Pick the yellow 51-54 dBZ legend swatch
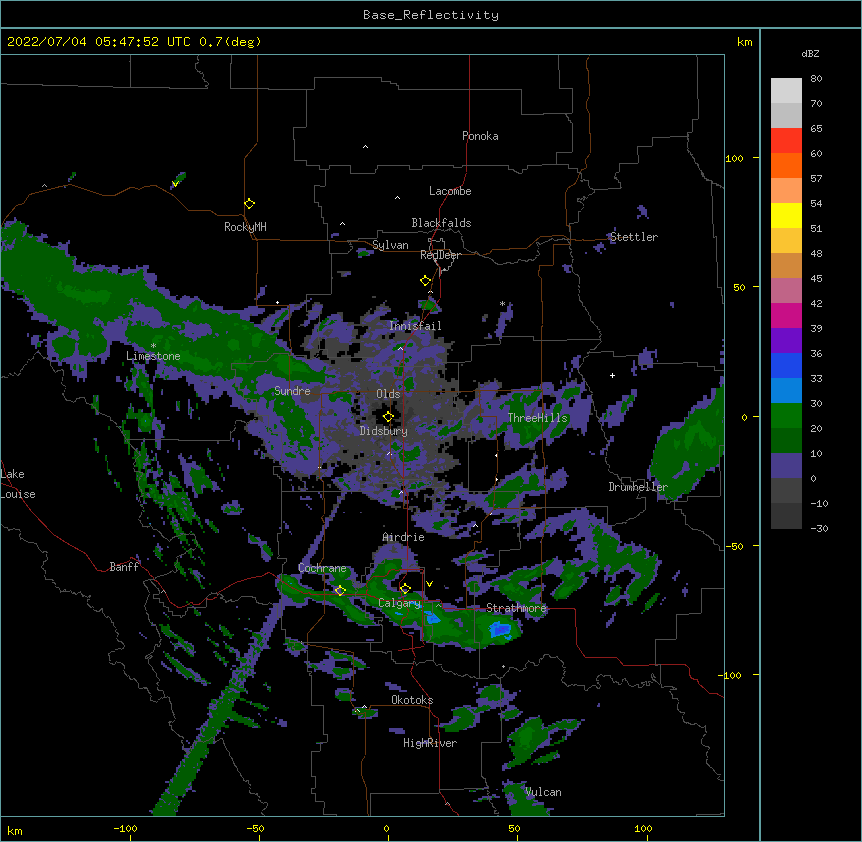Viewport: 862px width, 842px height. coord(786,215)
